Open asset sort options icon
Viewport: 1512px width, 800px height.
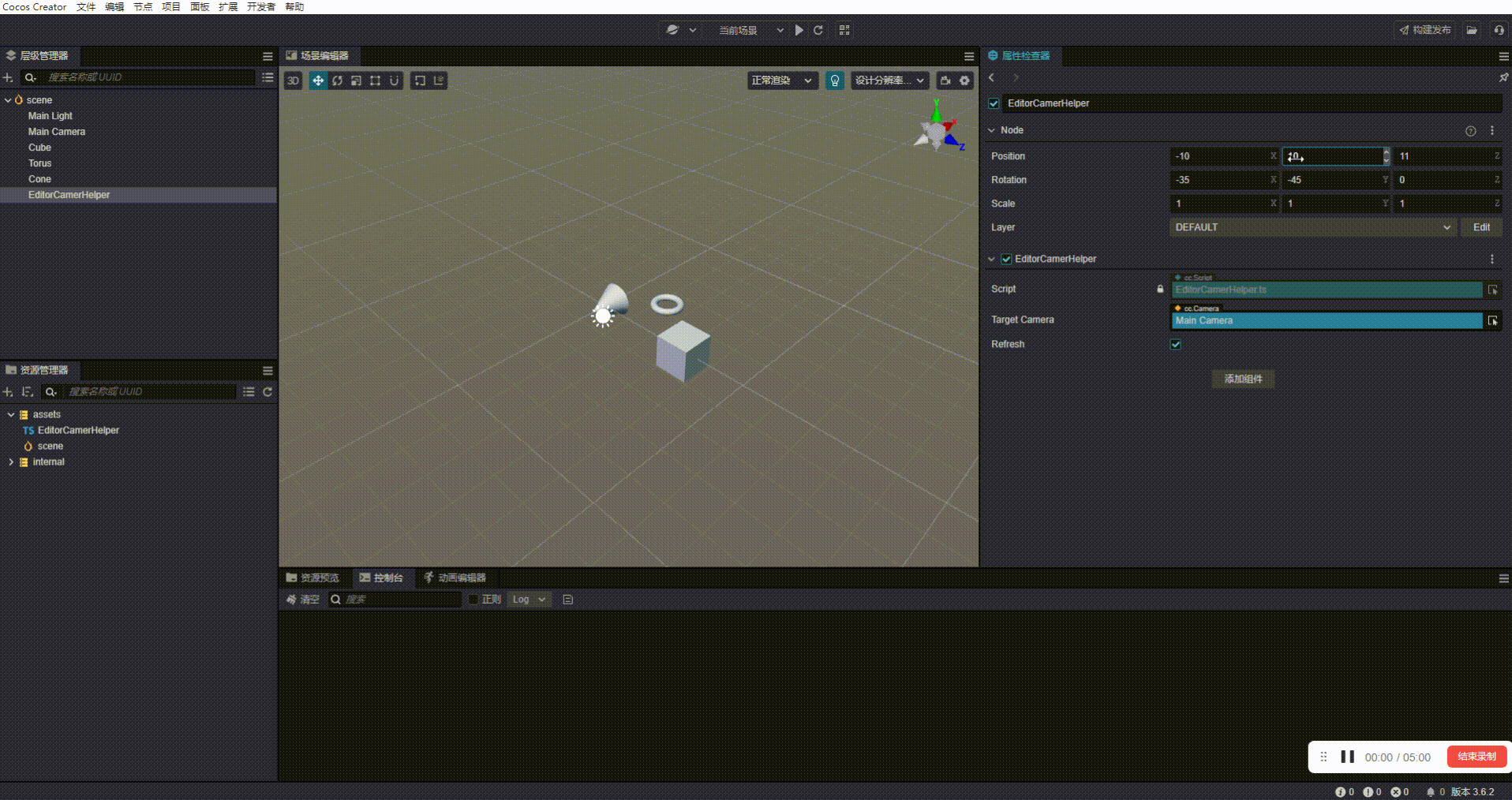[27, 391]
